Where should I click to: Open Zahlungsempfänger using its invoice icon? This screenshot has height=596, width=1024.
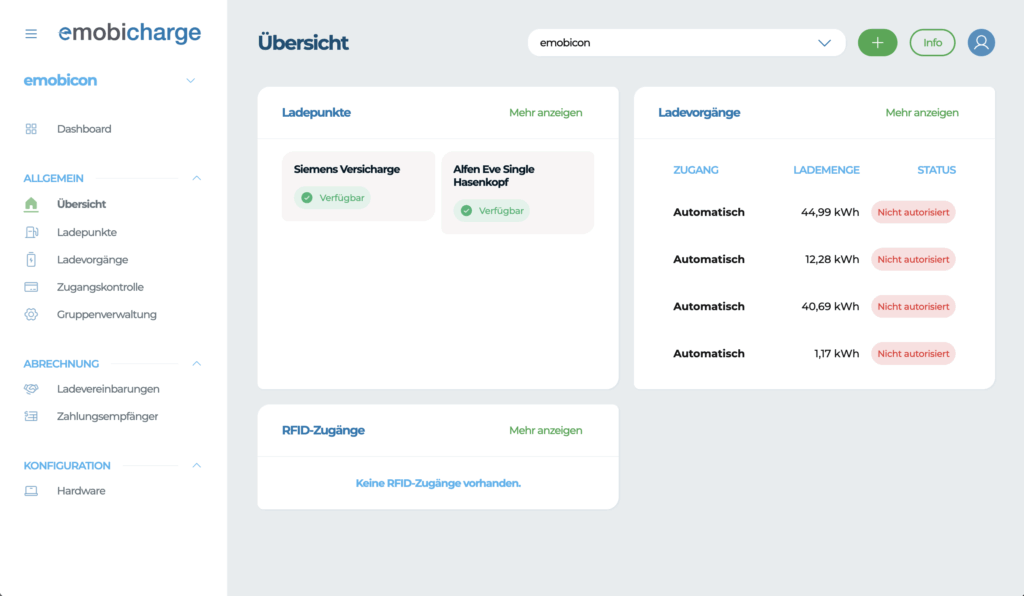click(30, 416)
